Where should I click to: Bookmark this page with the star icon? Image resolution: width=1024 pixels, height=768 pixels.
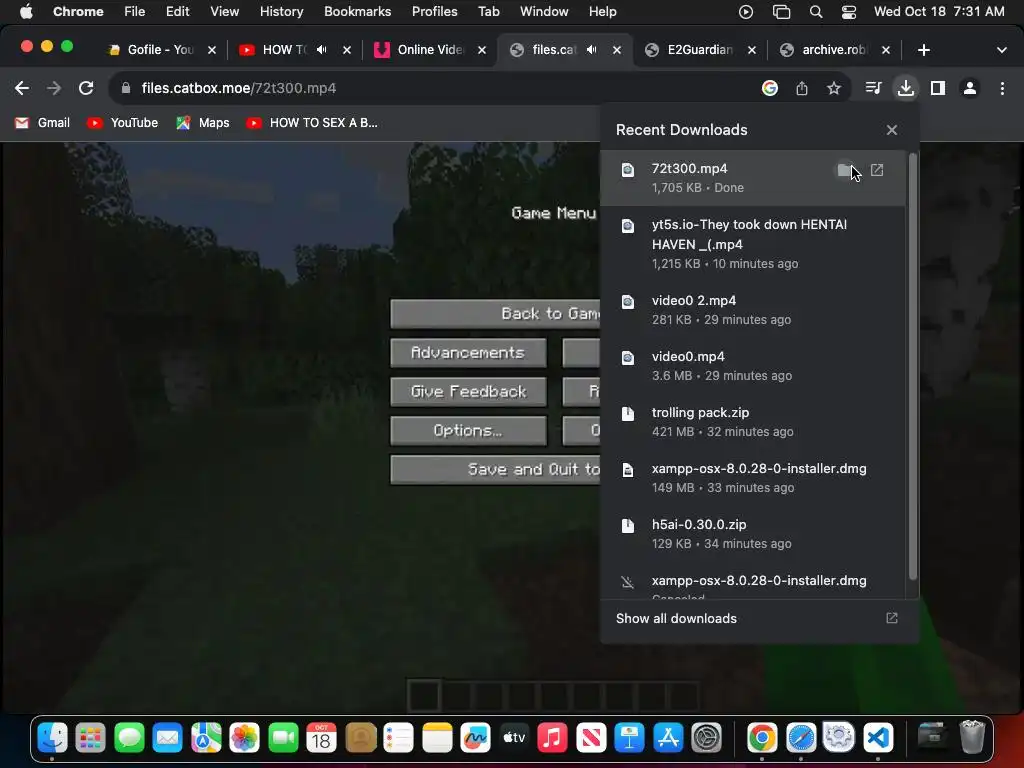[x=833, y=88]
